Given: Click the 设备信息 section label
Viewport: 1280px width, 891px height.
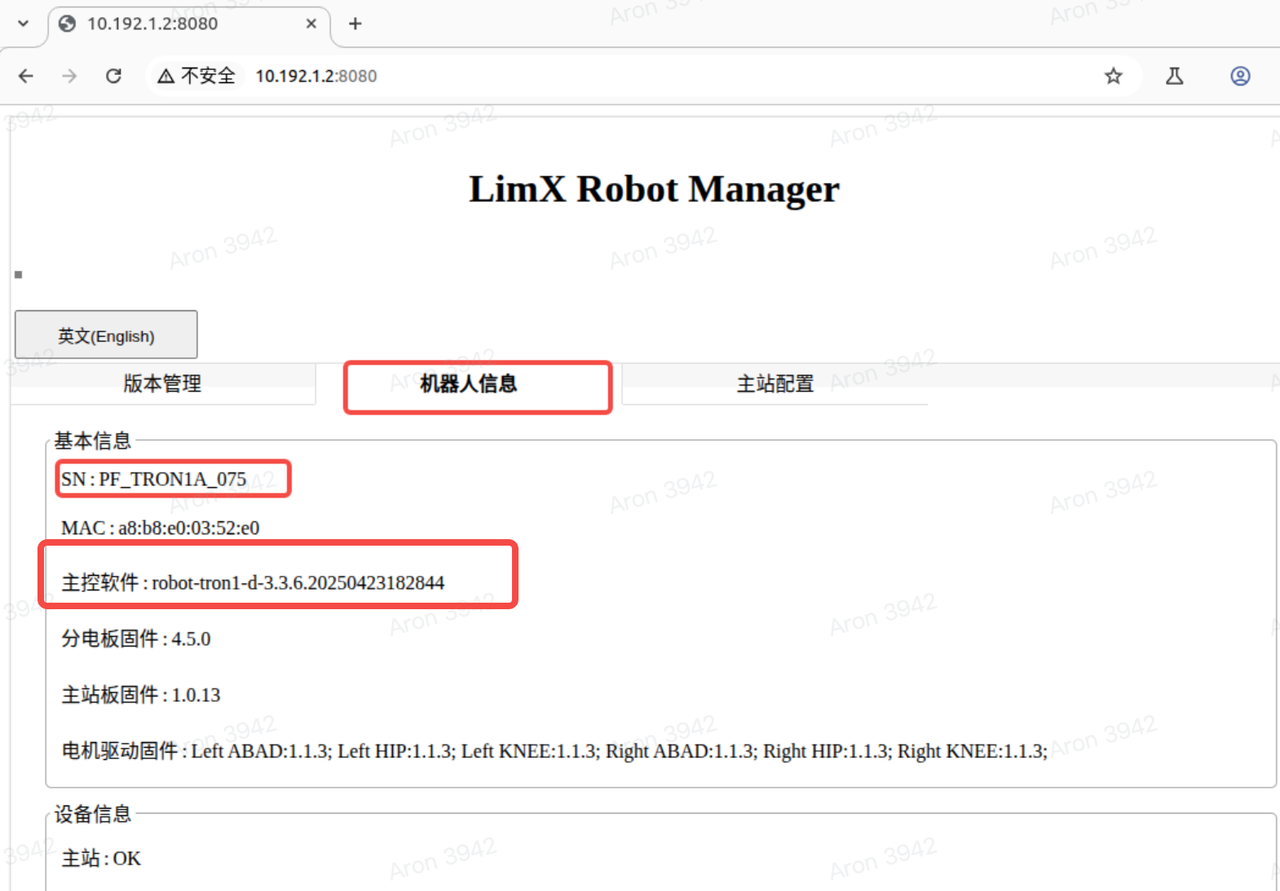Looking at the screenshot, I should click(92, 814).
